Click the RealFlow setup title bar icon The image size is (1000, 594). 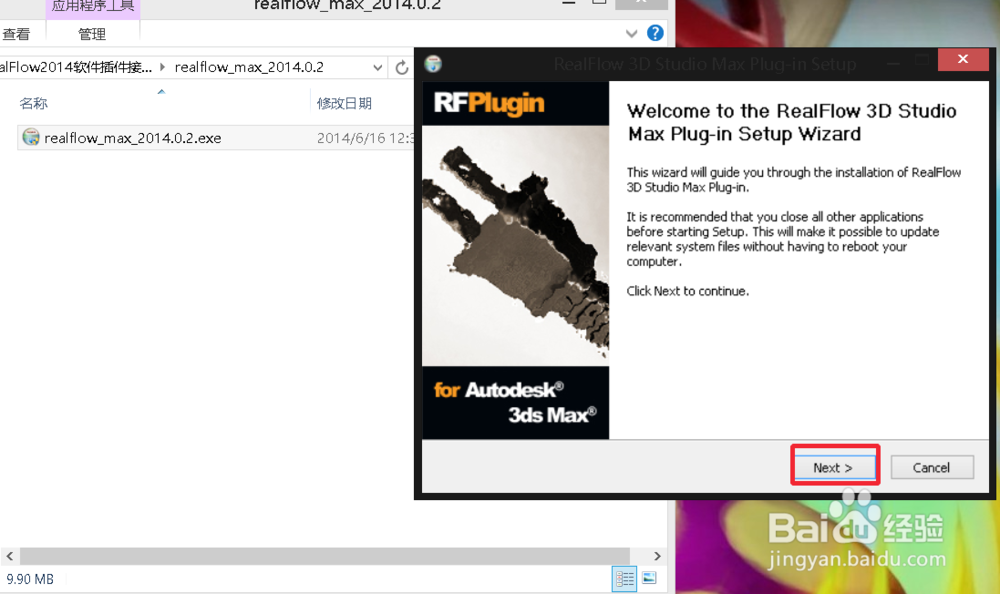[434, 64]
